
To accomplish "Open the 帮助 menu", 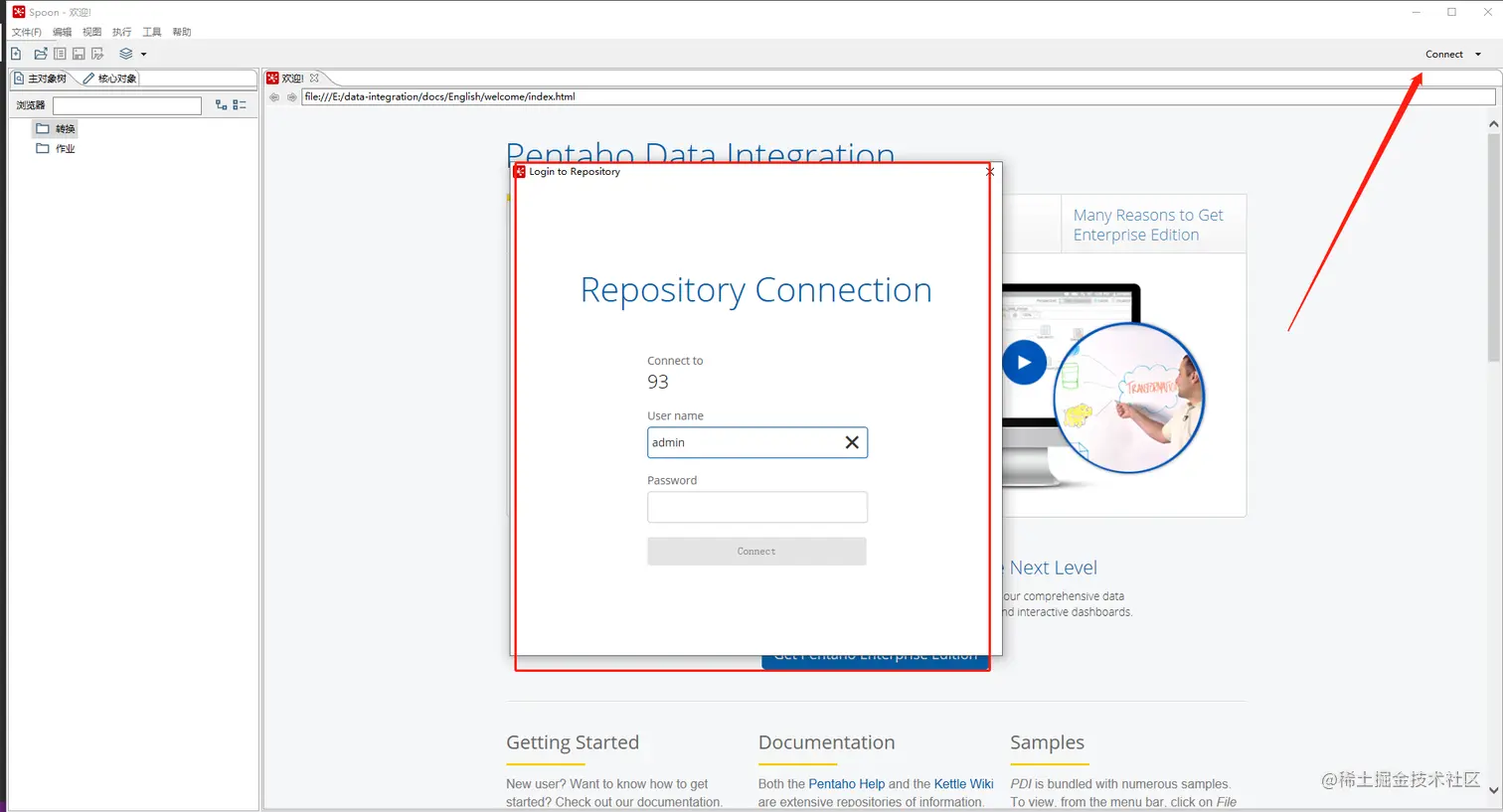I will pyautogui.click(x=181, y=32).
